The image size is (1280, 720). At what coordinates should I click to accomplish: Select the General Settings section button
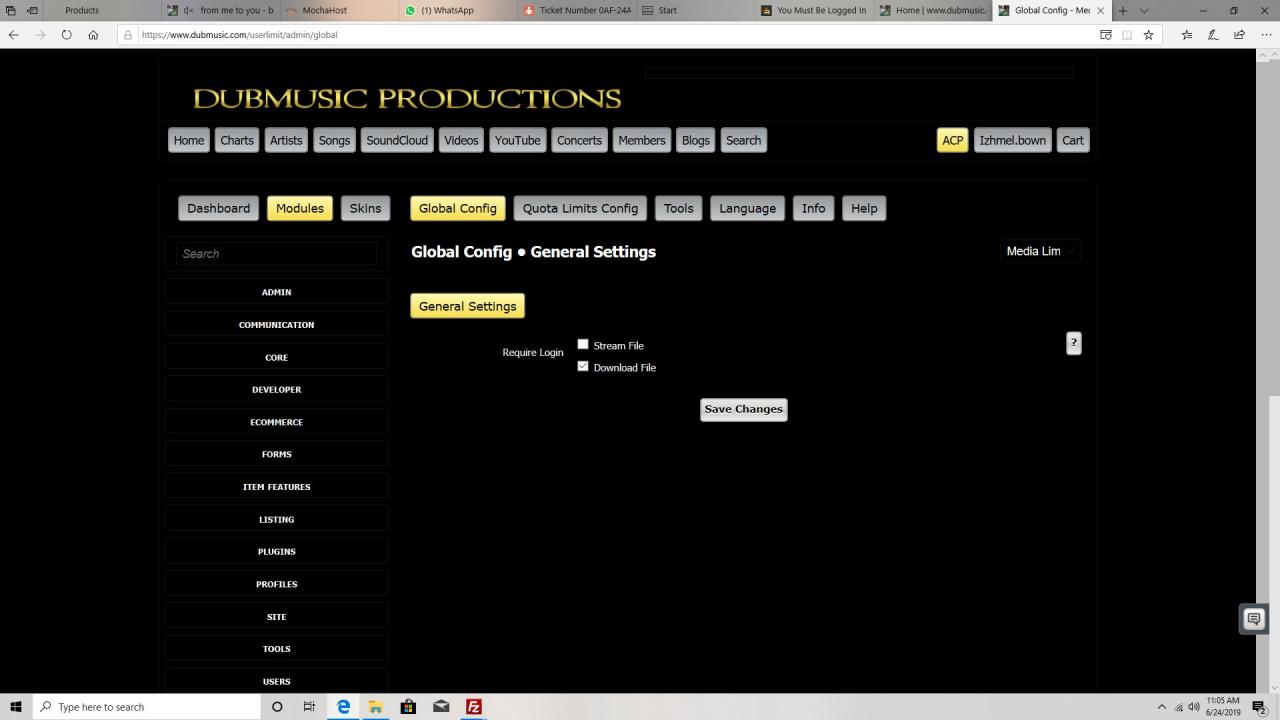[468, 306]
